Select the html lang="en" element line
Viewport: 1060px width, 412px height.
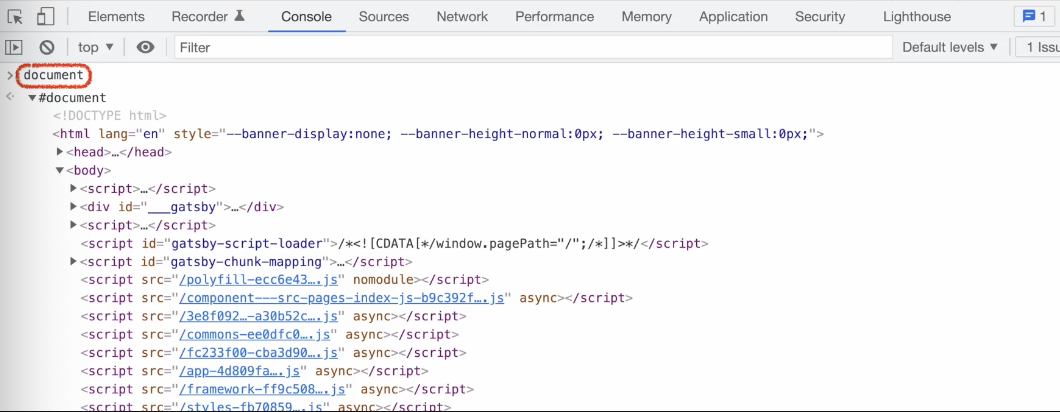coord(439,134)
